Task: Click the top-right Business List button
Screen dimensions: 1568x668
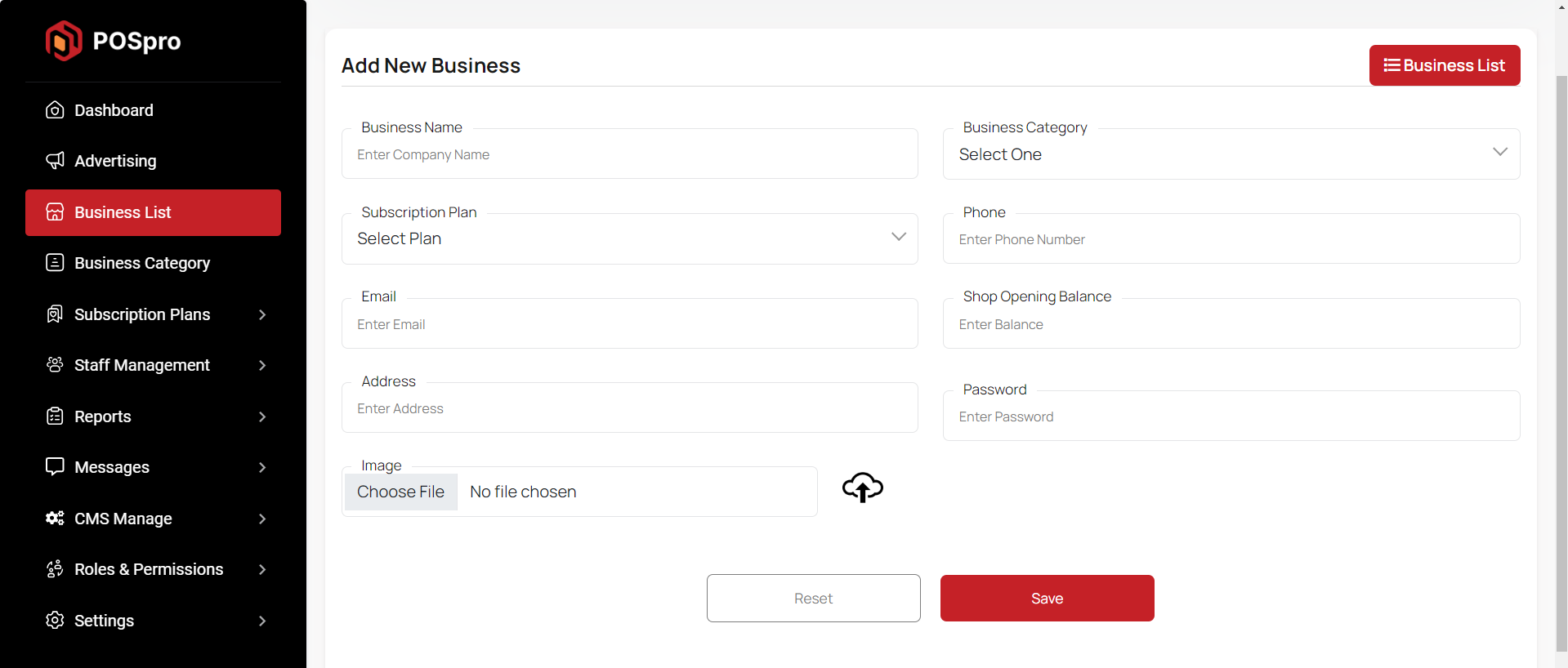Action: tap(1444, 65)
